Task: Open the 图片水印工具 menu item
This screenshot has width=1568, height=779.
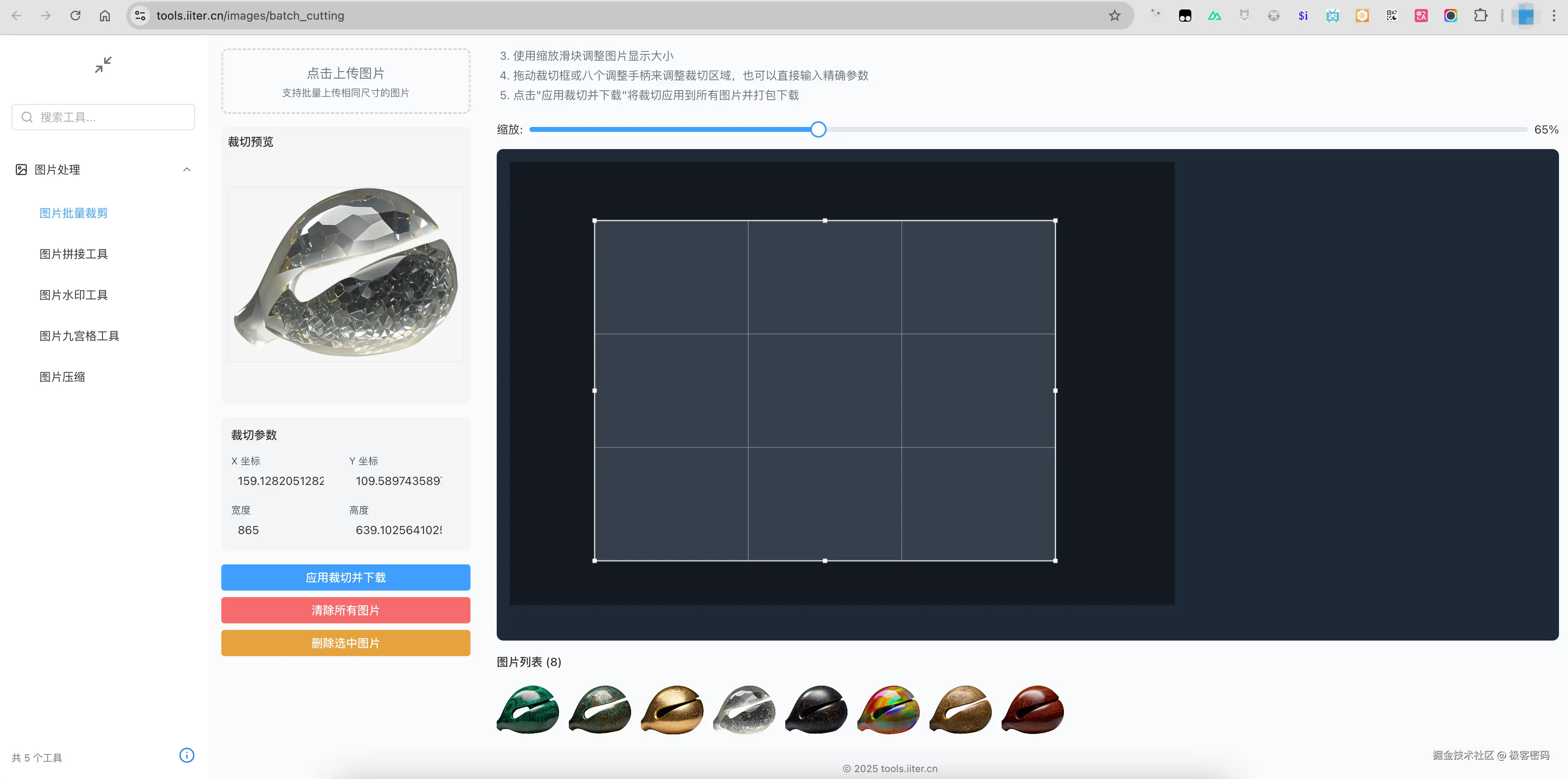Action: (x=74, y=295)
